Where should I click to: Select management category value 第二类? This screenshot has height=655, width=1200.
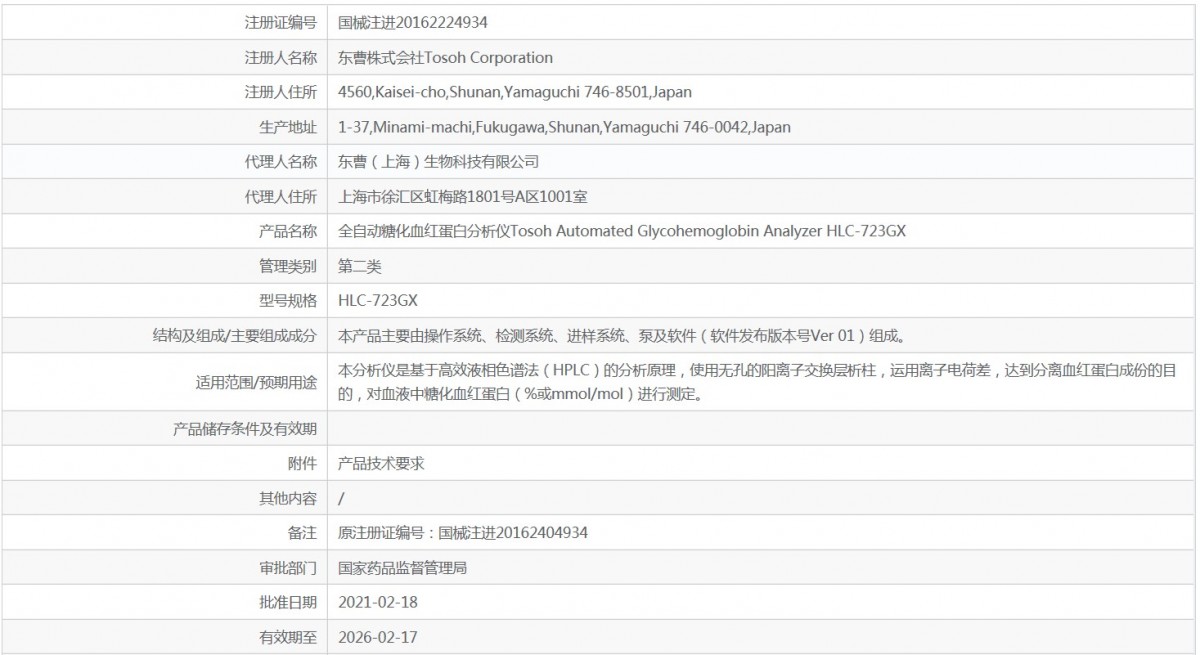(x=360, y=266)
